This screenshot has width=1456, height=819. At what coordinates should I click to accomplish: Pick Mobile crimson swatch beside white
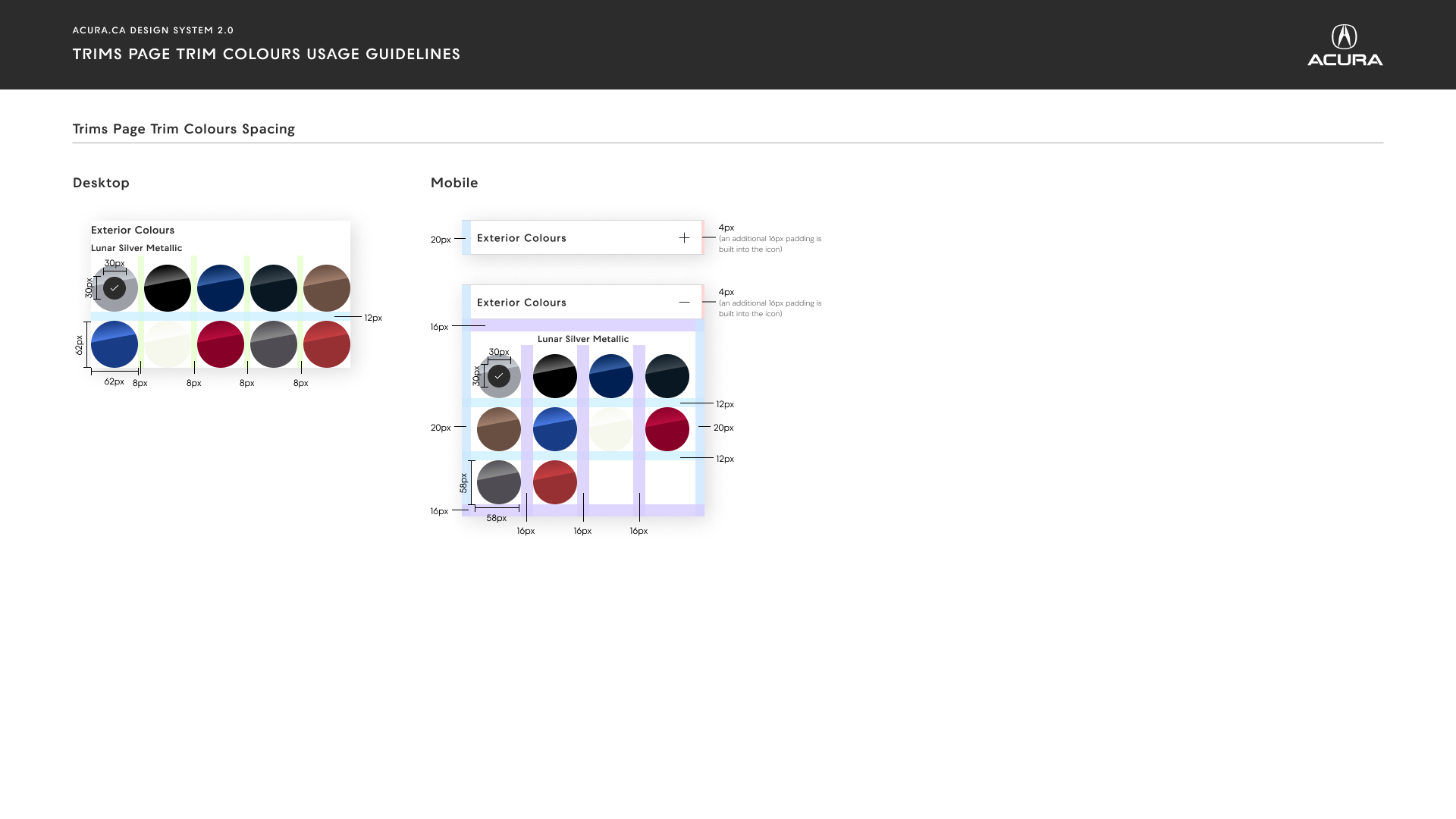point(667,429)
